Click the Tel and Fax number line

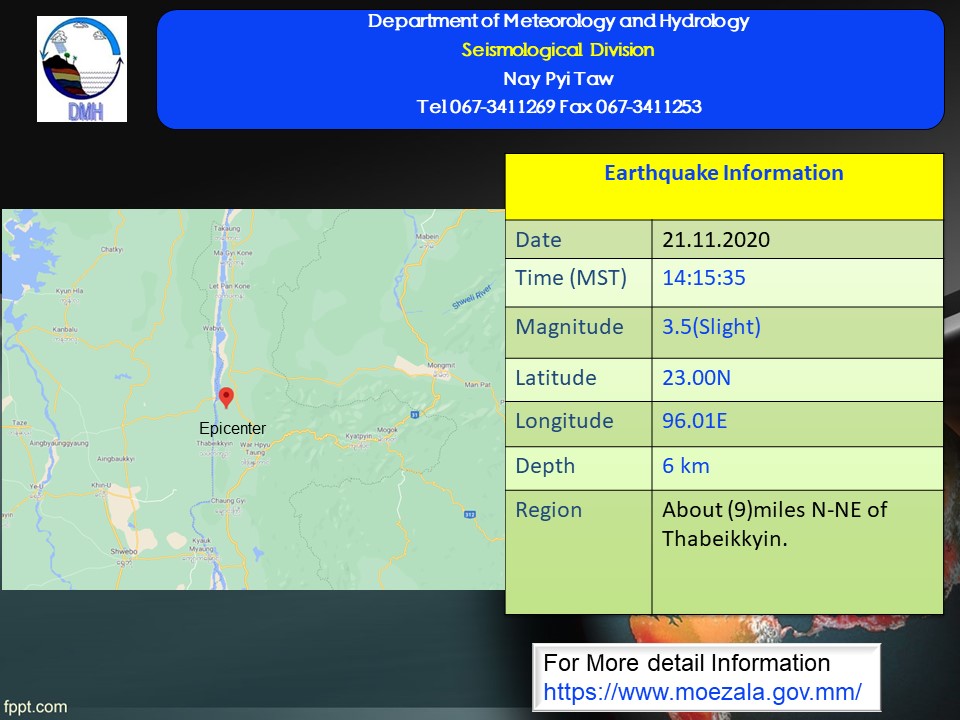(558, 107)
